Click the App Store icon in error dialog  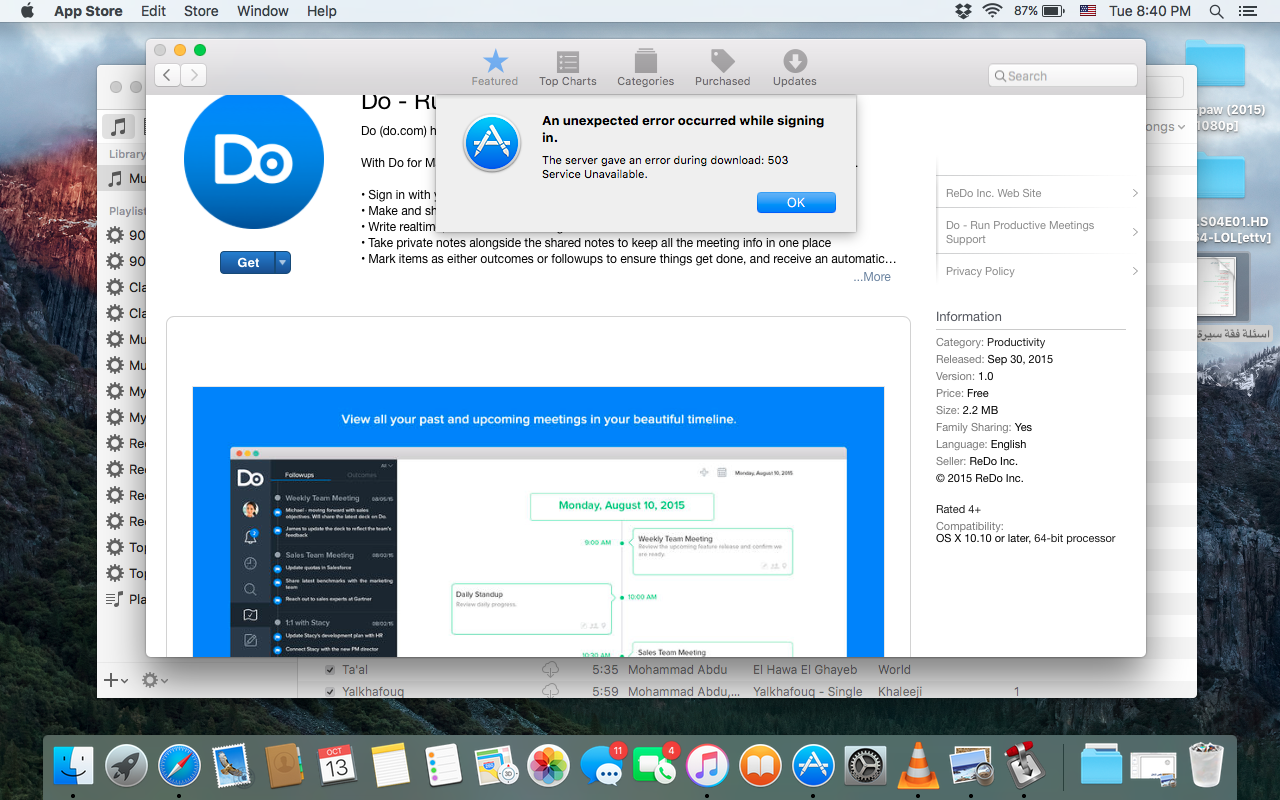coord(492,143)
